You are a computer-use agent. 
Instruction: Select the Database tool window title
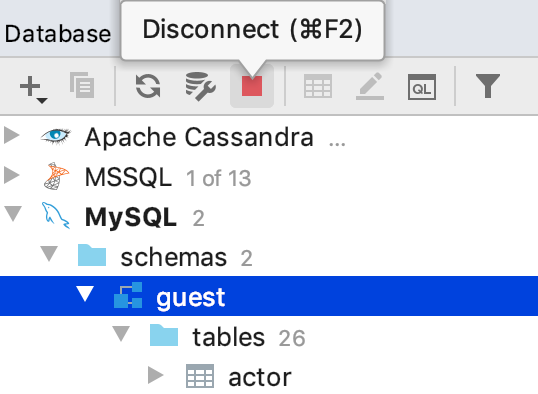[58, 34]
